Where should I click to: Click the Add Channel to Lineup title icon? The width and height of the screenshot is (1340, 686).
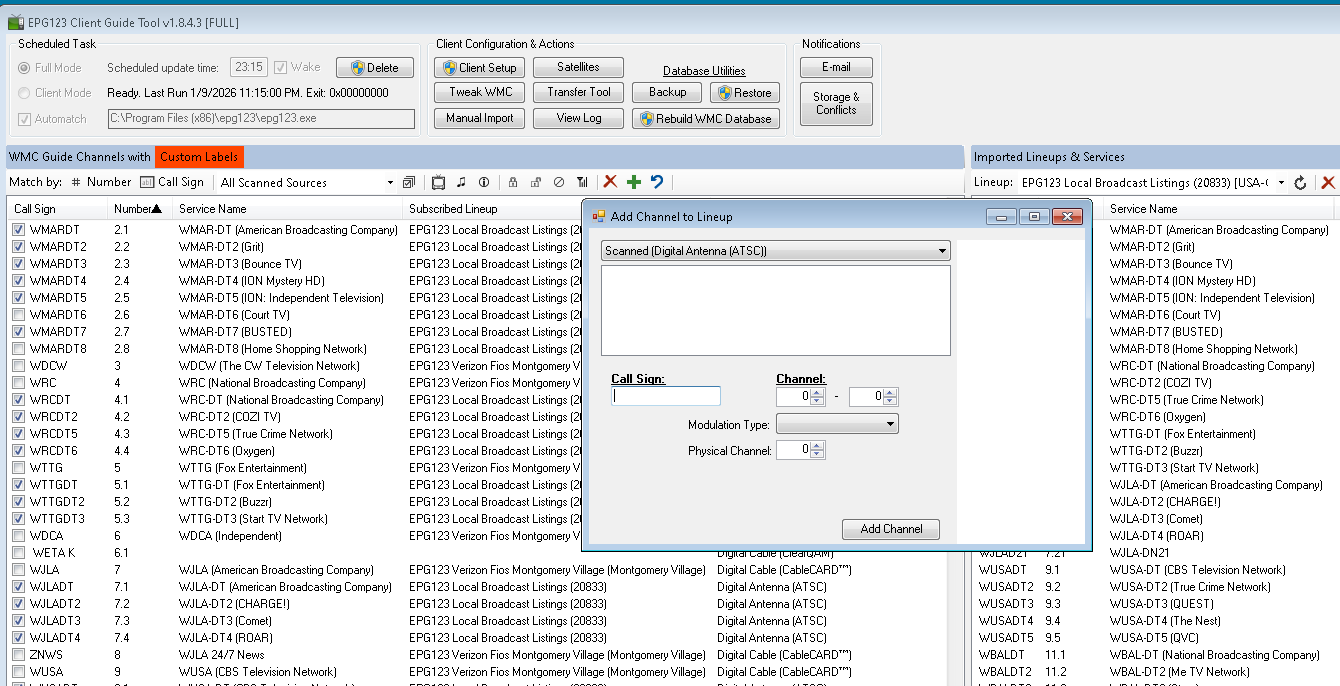coord(600,216)
